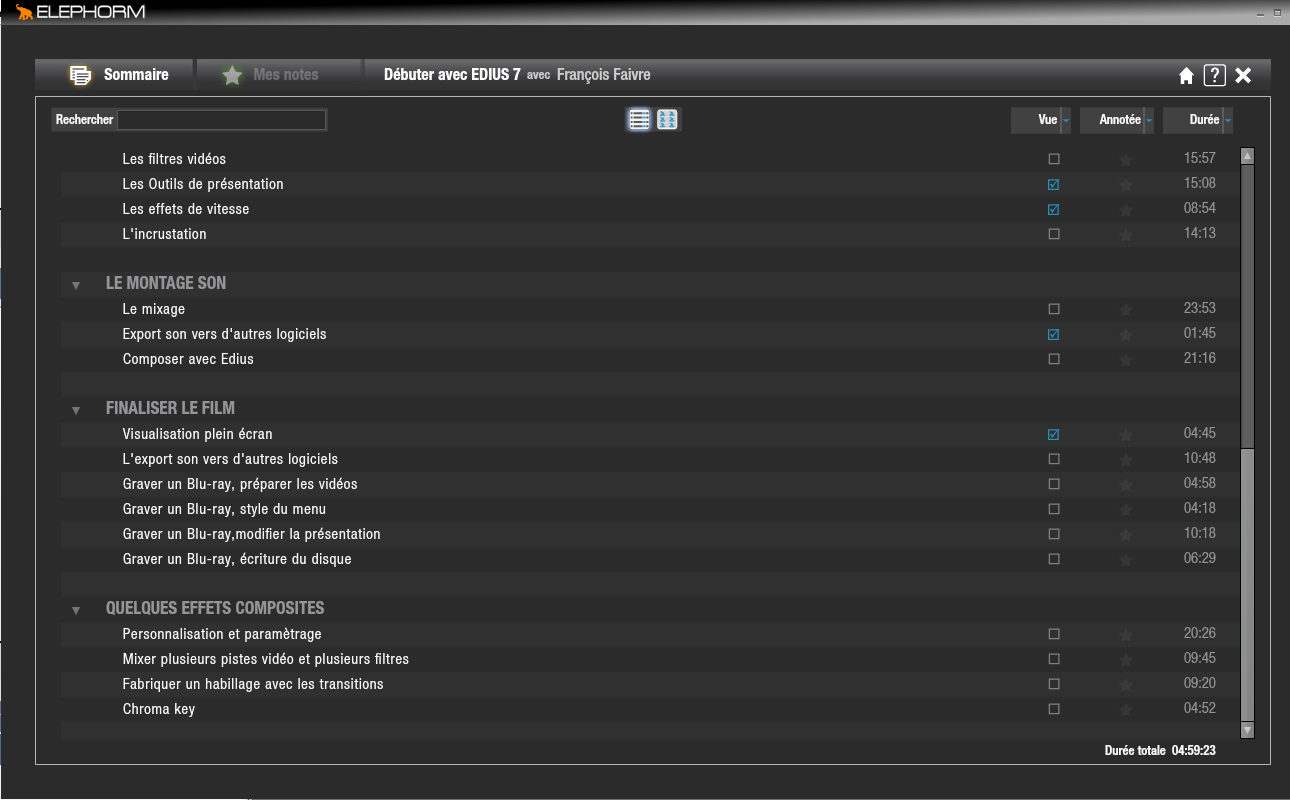Viewport: 1290px width, 800px height.
Task: Open the Annotée filter dropdown
Action: [x=1149, y=120]
